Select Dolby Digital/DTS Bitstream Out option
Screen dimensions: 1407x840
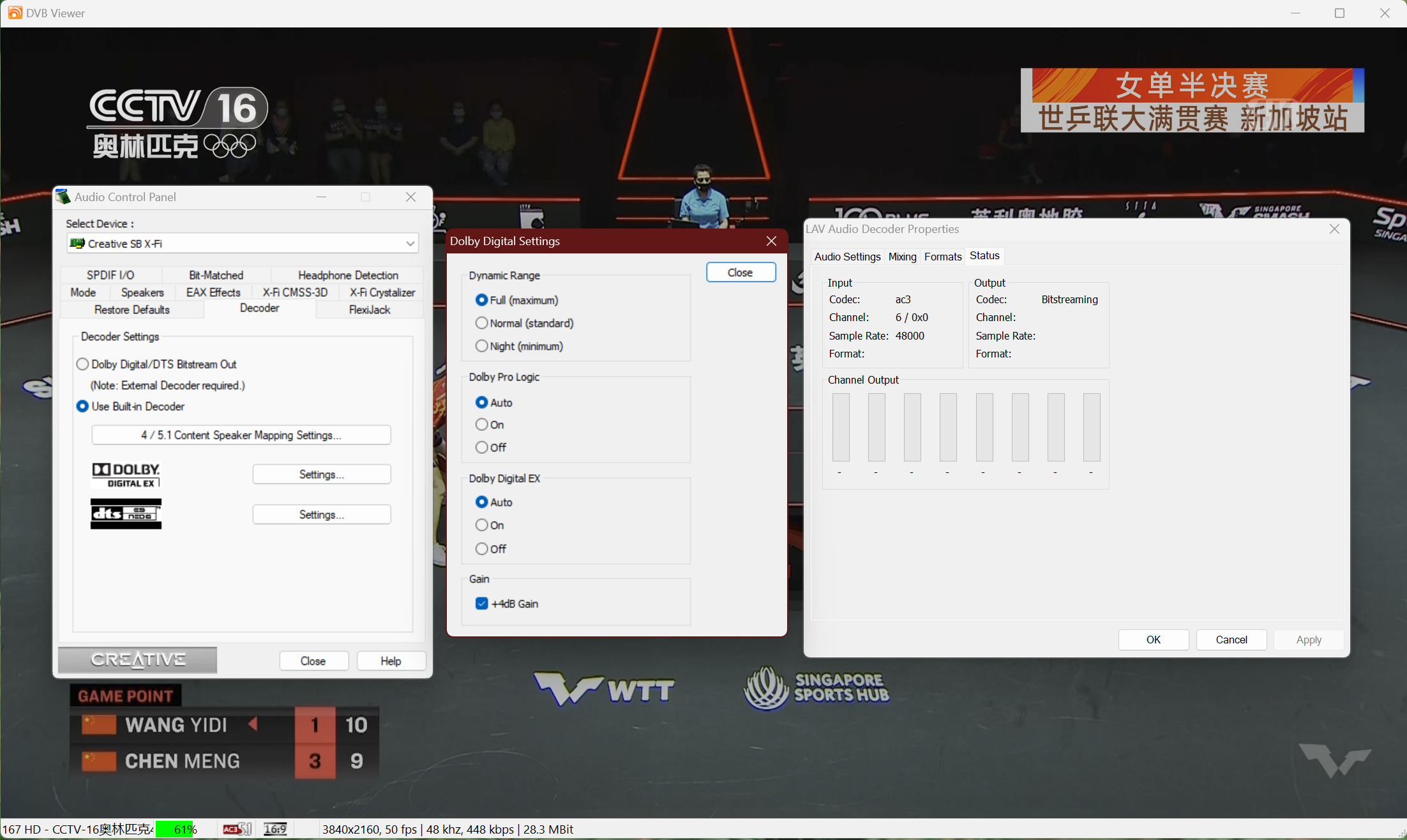click(156, 364)
